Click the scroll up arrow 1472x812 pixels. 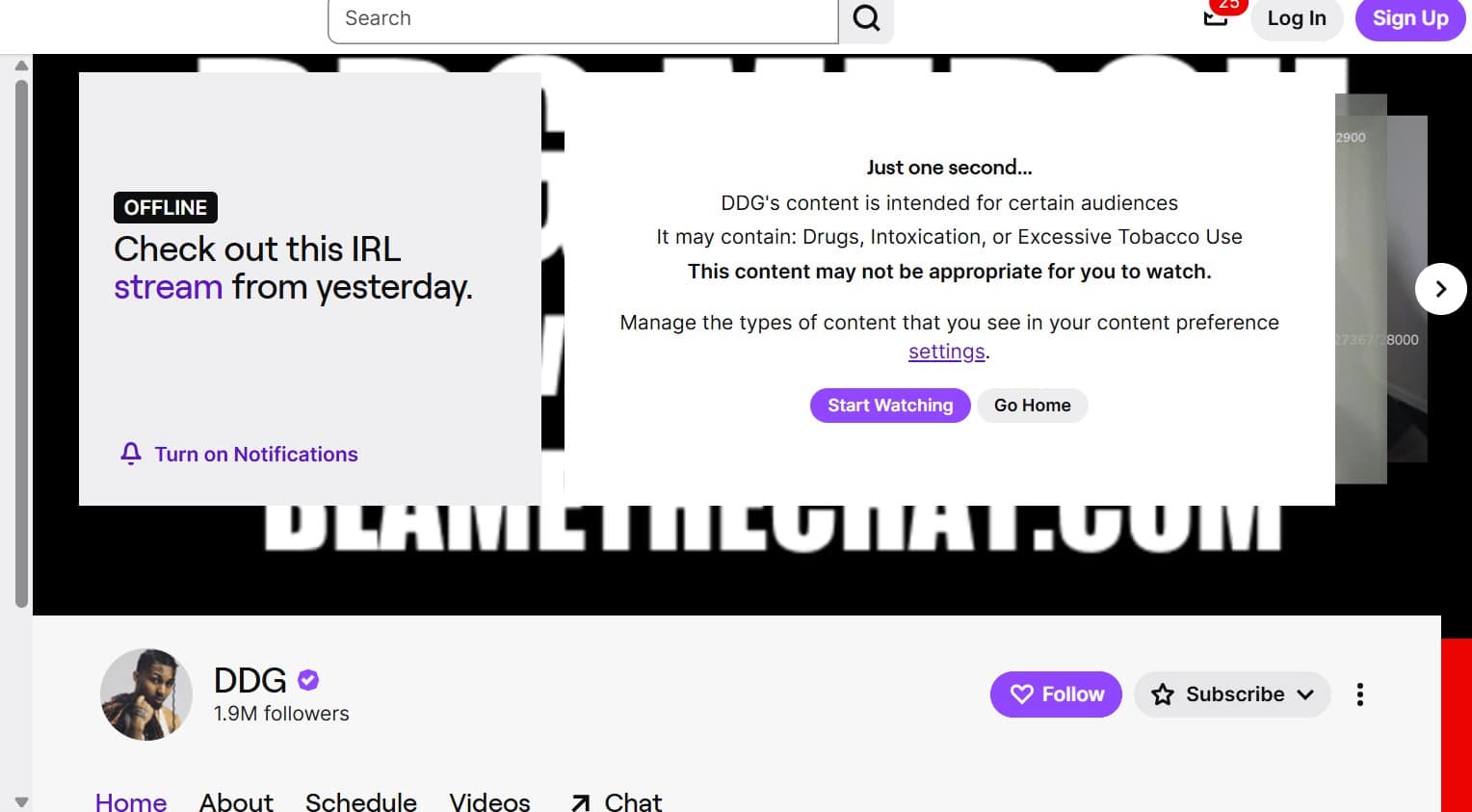point(21,65)
